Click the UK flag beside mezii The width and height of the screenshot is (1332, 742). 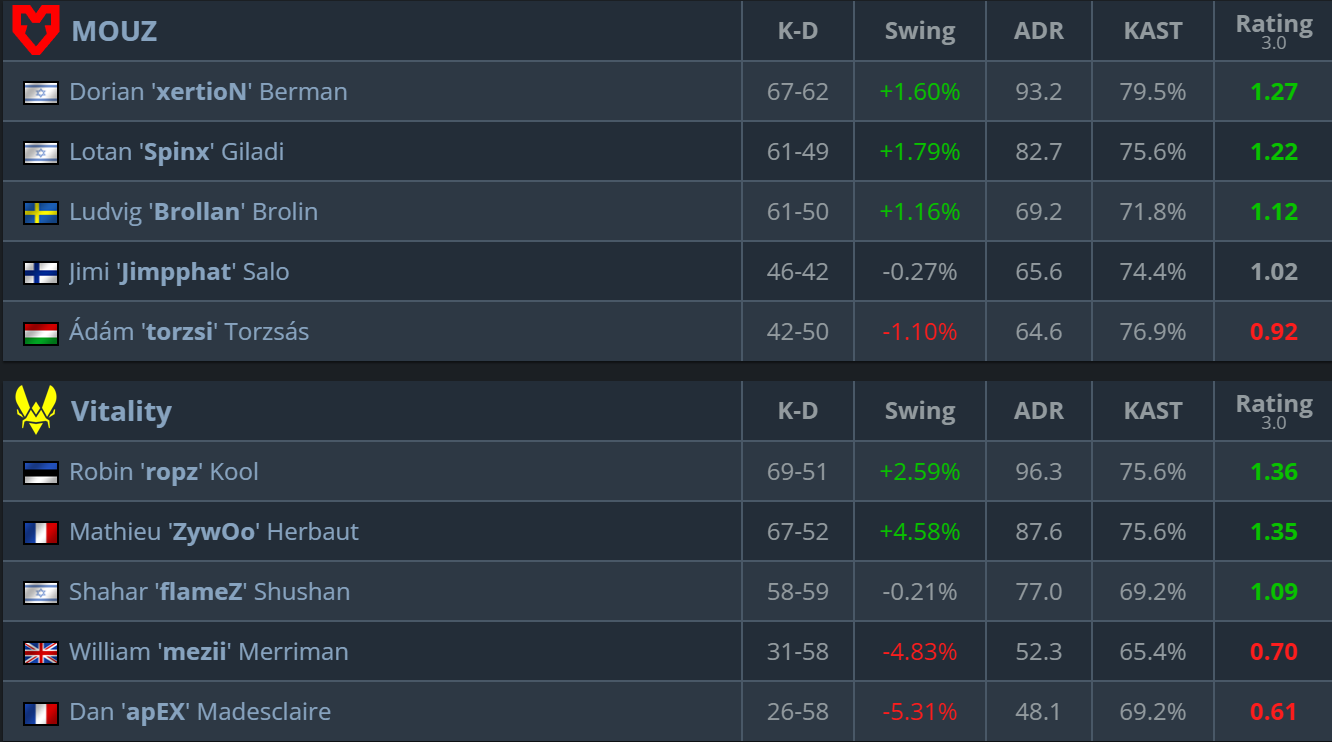tap(41, 652)
